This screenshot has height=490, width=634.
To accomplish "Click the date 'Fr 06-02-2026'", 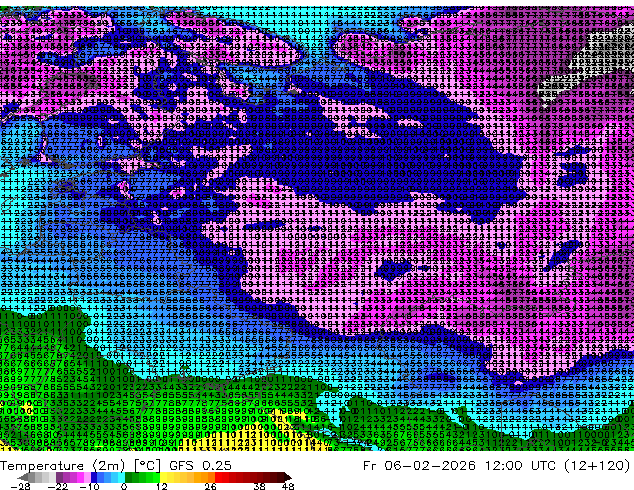I will pyautogui.click(x=419, y=466).
